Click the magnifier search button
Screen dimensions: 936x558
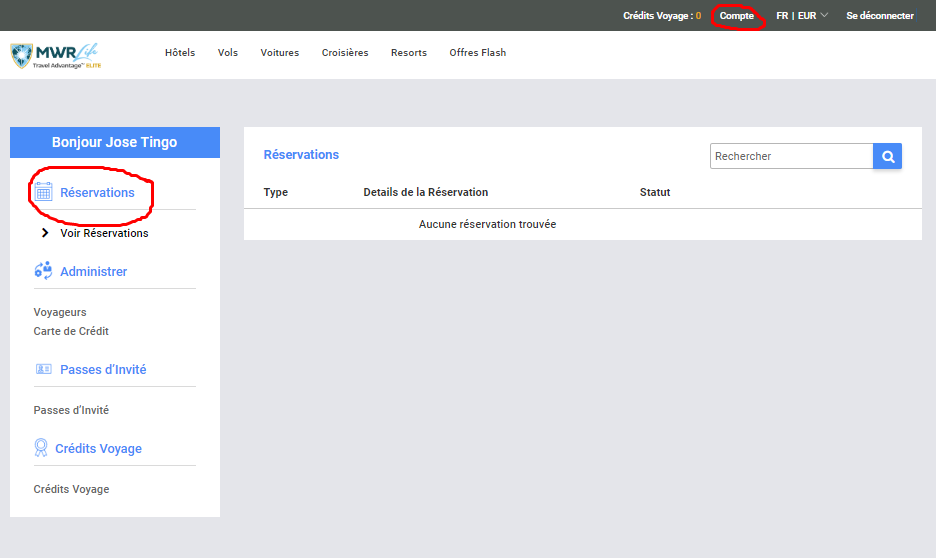[887, 156]
